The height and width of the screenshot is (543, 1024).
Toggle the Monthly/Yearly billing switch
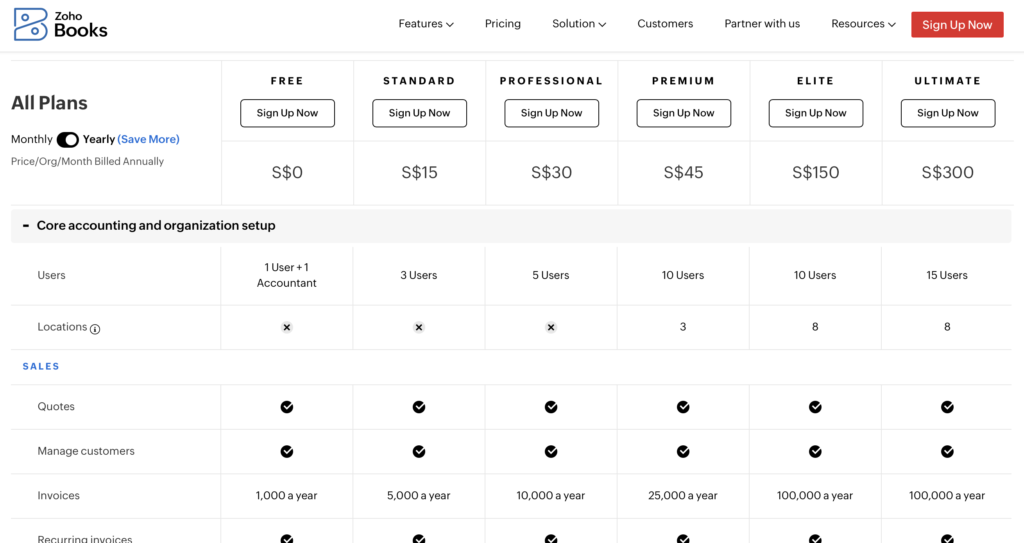(68, 140)
